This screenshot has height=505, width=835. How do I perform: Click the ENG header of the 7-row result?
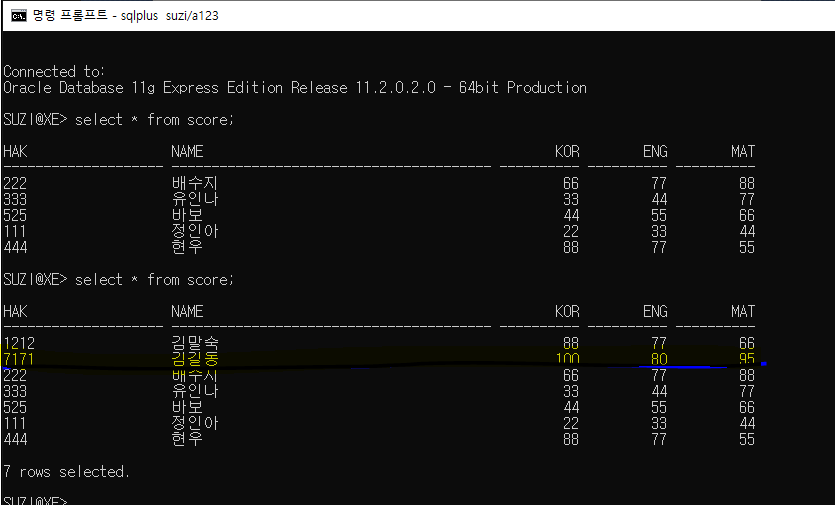pos(656,312)
